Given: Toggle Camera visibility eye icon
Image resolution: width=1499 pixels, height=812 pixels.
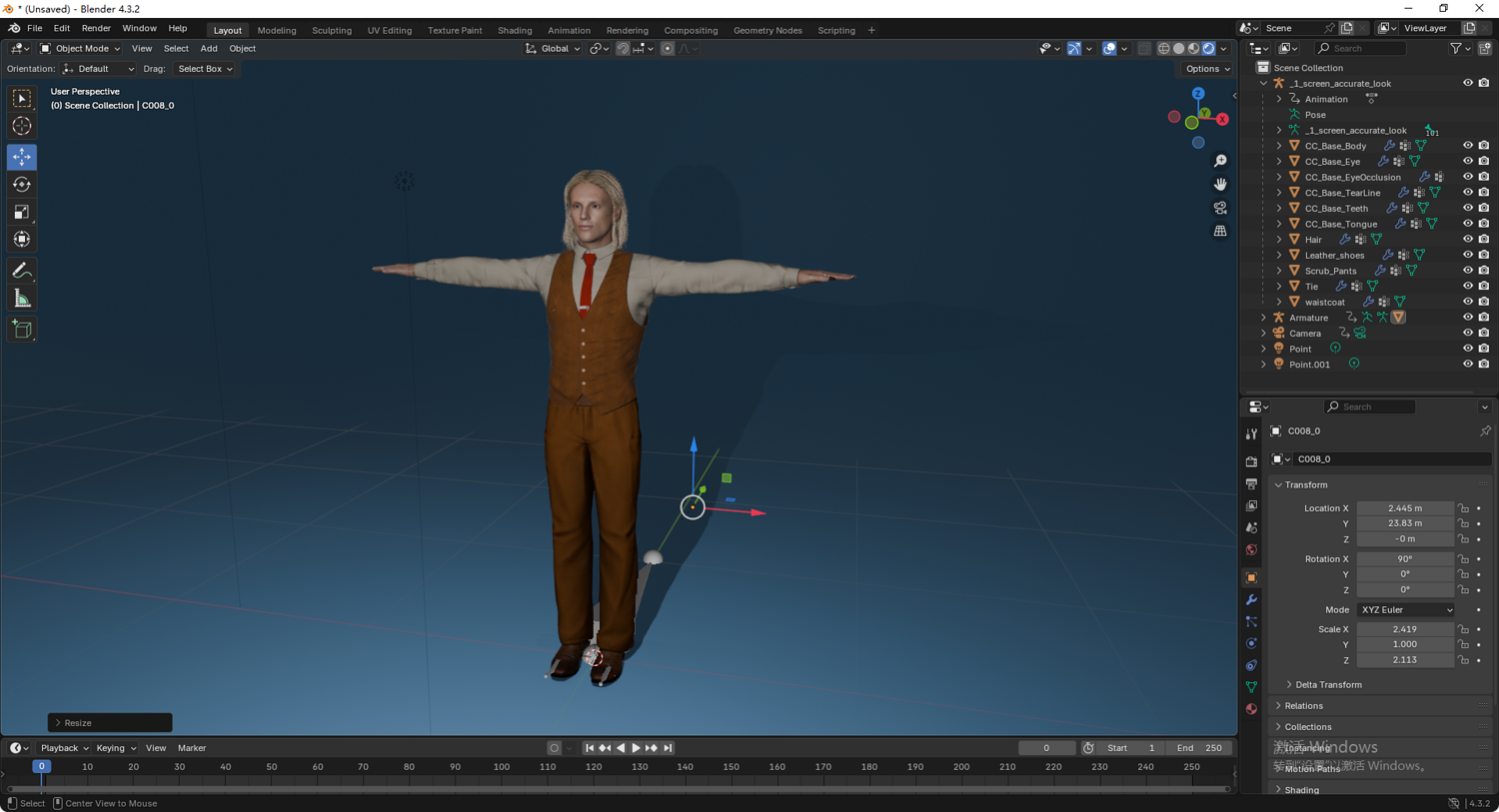Looking at the screenshot, I should (x=1468, y=334).
